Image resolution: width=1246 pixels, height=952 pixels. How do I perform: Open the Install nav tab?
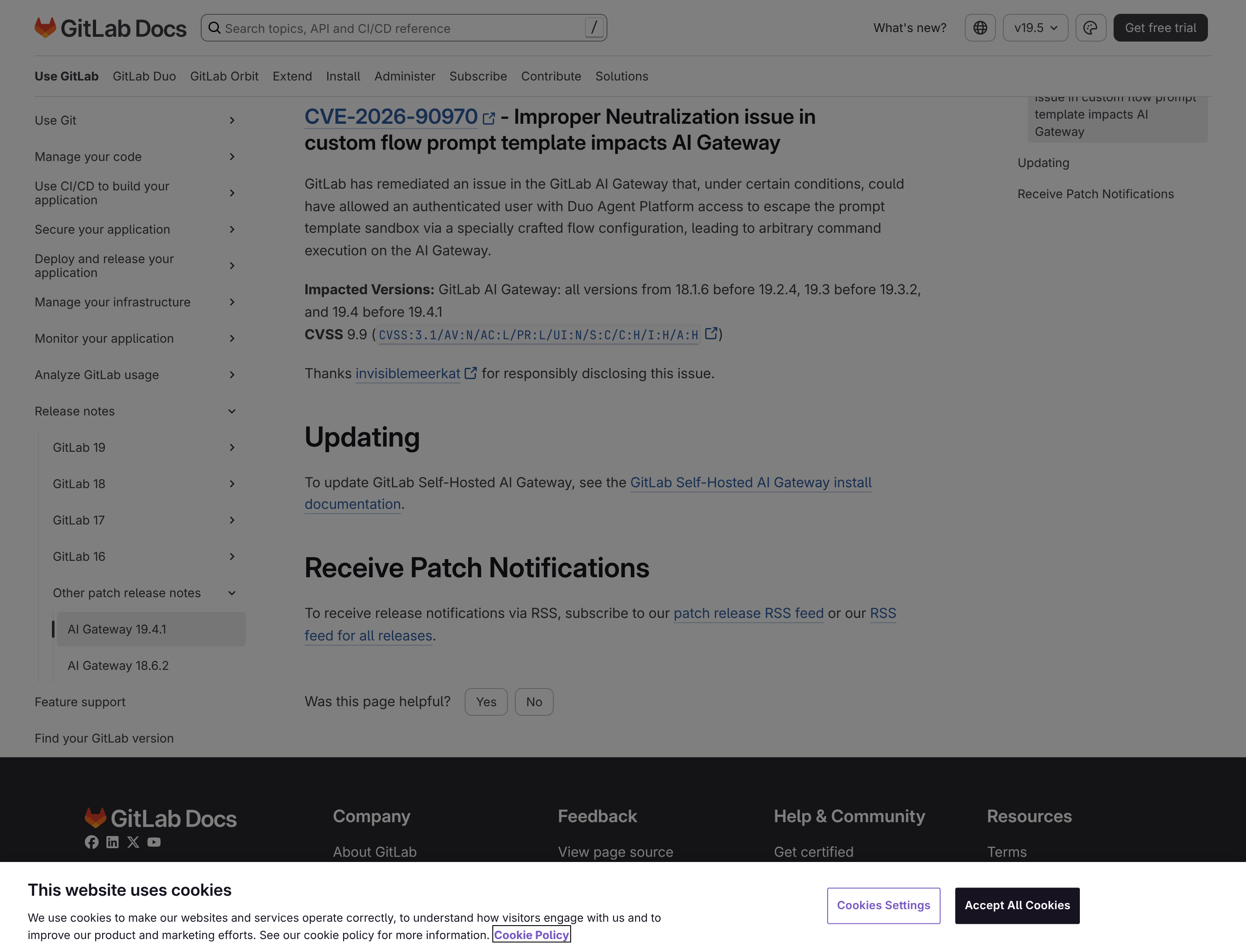pyautogui.click(x=343, y=76)
